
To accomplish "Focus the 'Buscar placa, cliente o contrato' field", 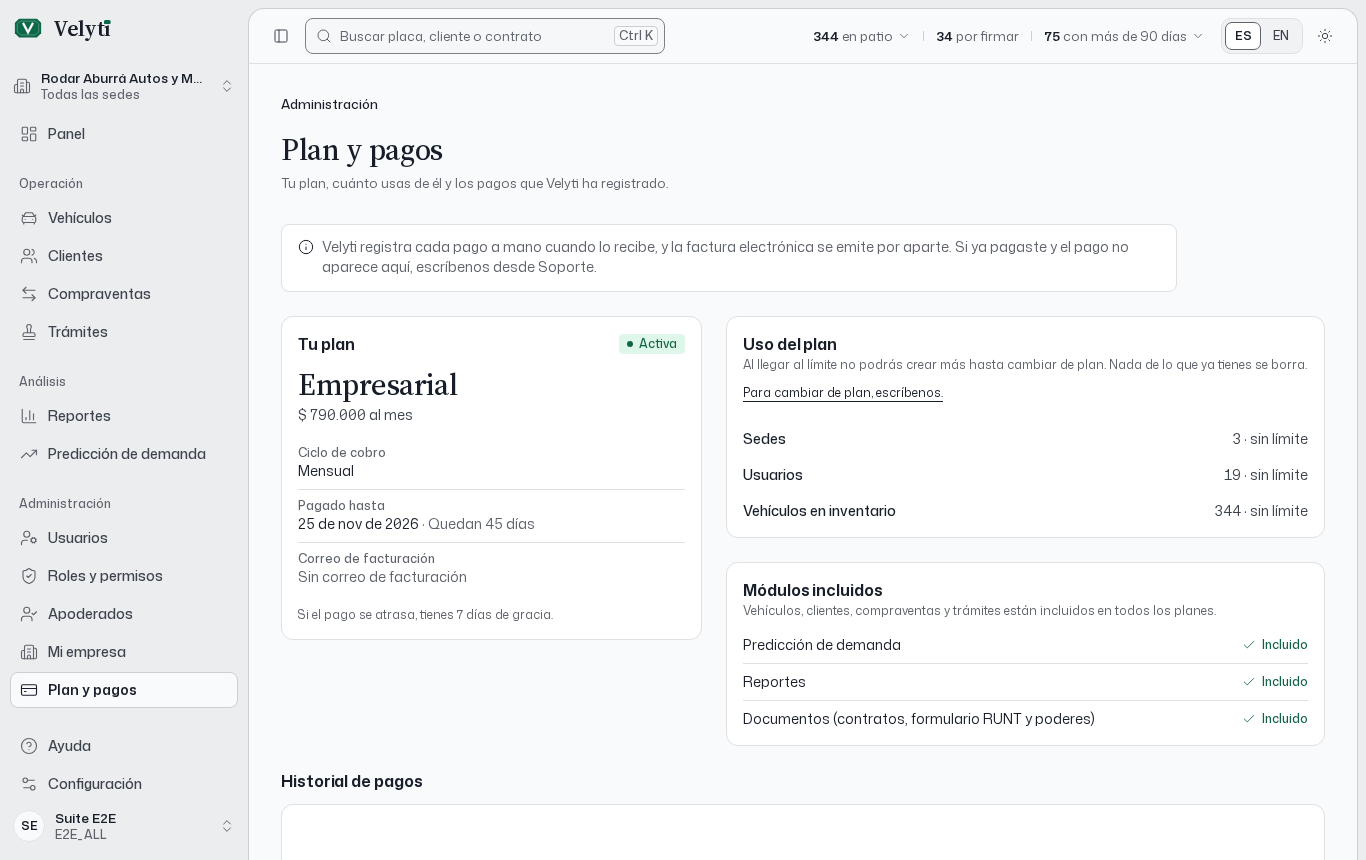I will pos(485,36).
